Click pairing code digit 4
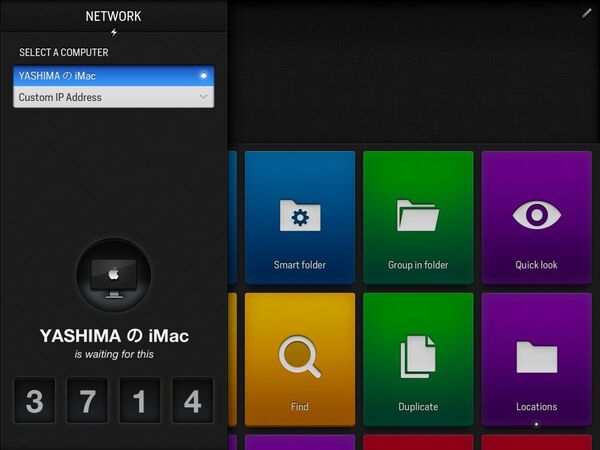The width and height of the screenshot is (600, 450). (192, 401)
